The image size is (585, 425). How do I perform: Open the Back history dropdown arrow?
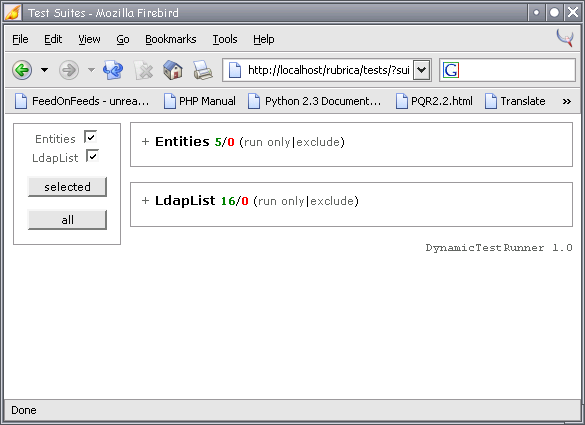click(x=44, y=70)
